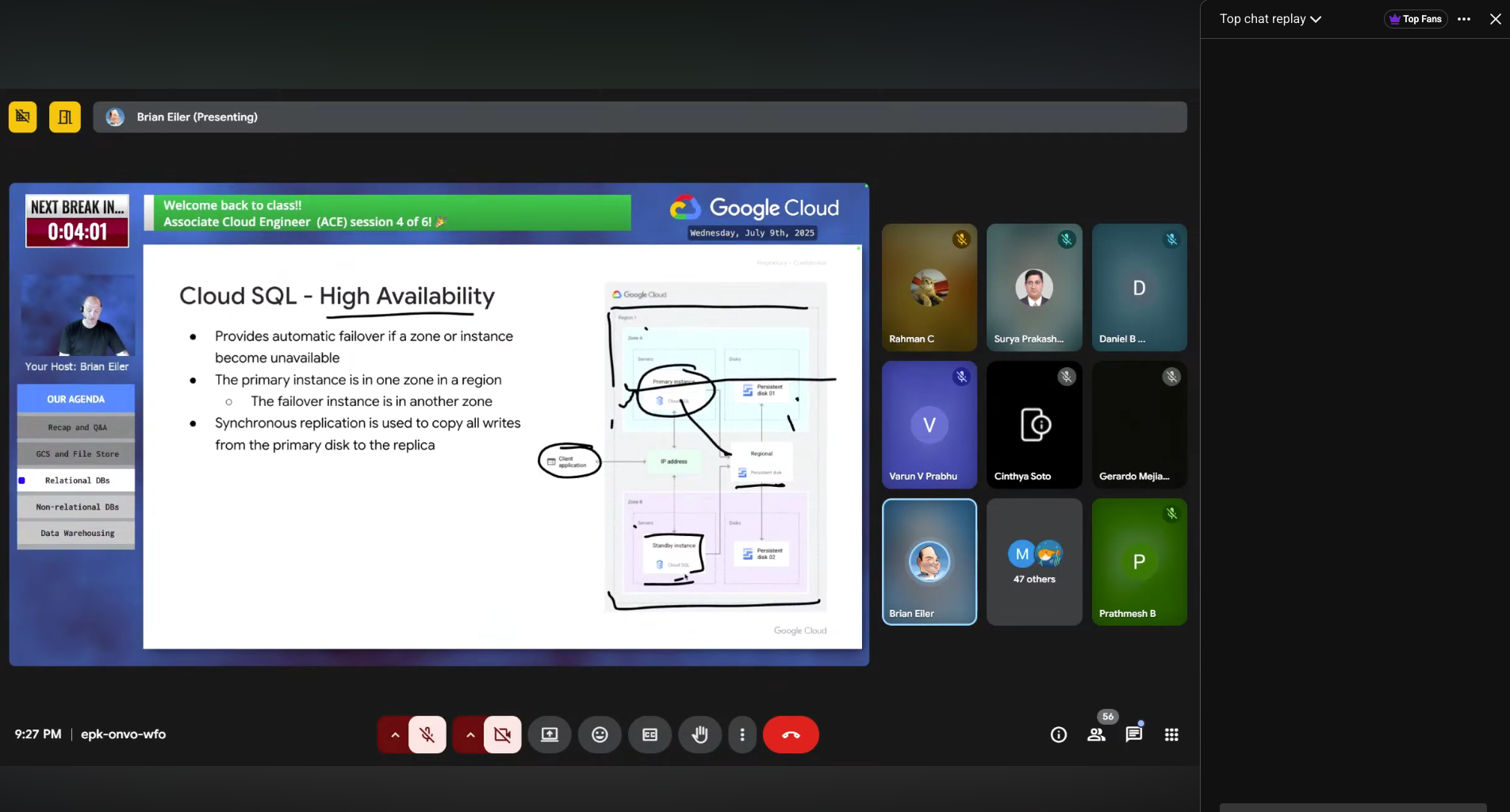Toggle closed captions button
The height and width of the screenshot is (812, 1510).
[x=650, y=735]
